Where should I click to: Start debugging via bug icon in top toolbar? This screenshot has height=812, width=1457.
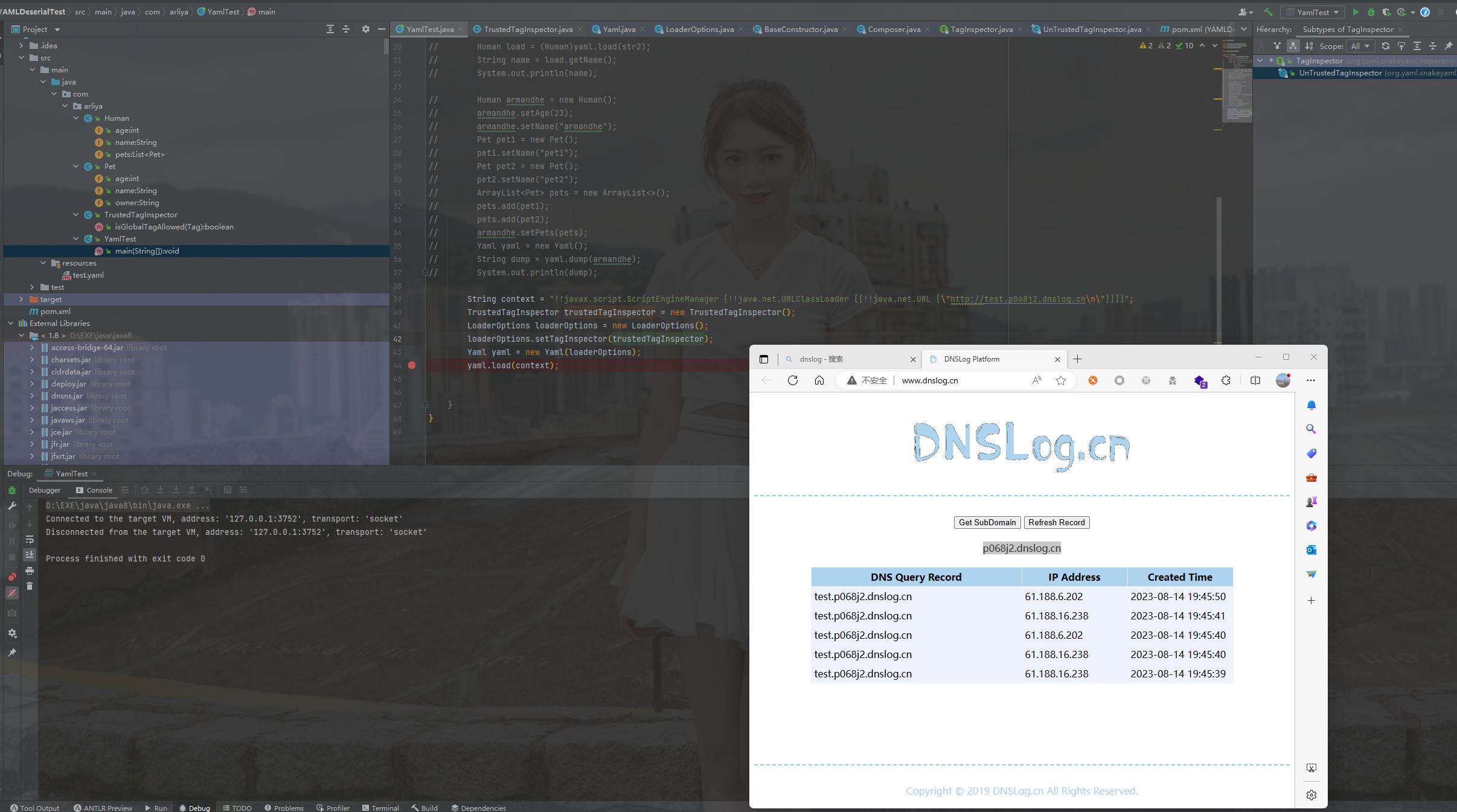1371,12
